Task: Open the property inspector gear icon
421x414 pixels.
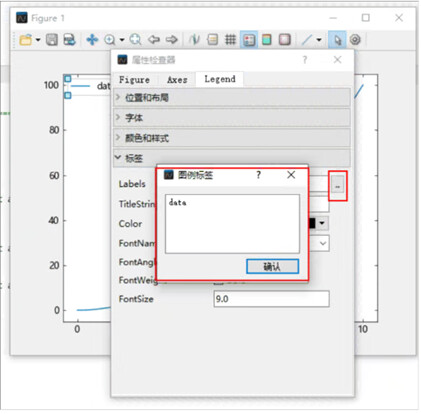Action: [x=355, y=40]
